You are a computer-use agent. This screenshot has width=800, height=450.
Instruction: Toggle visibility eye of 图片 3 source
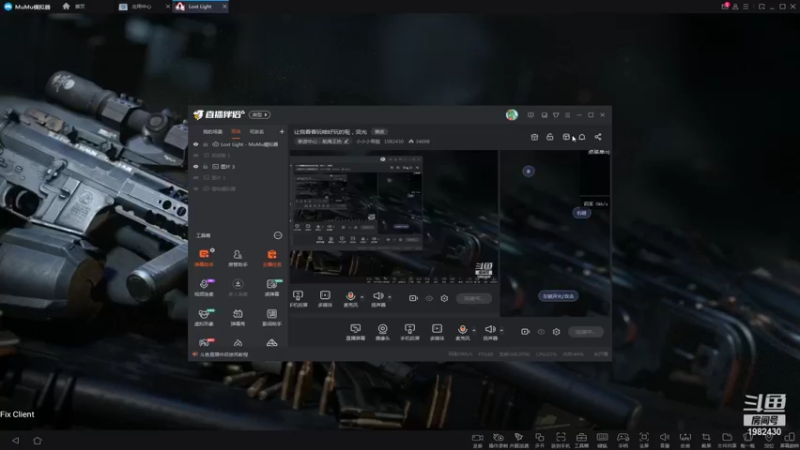coord(196,166)
